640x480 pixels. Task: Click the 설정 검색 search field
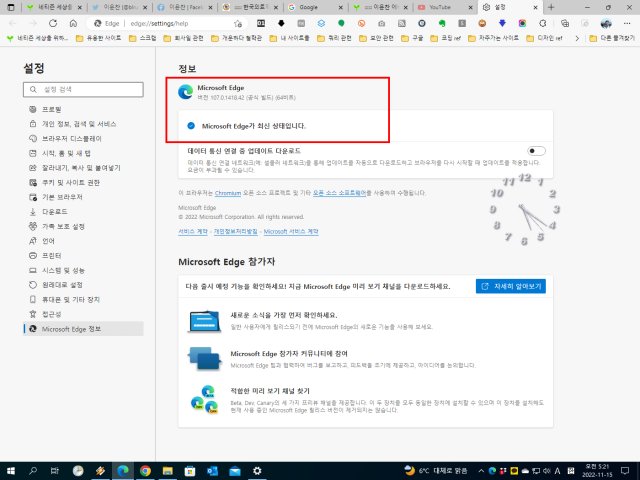pos(83,89)
